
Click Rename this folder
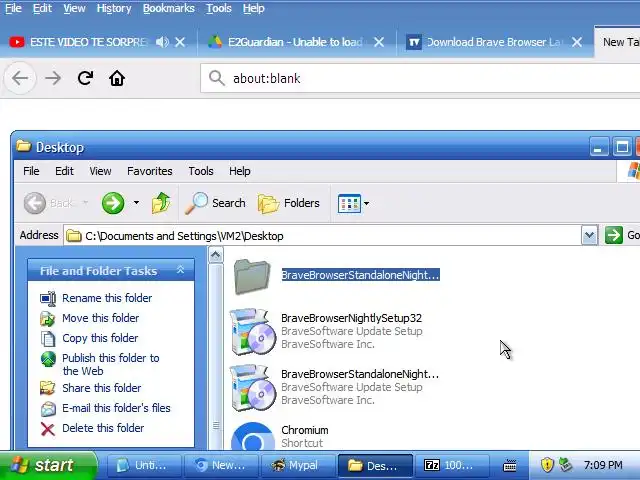pos(107,298)
